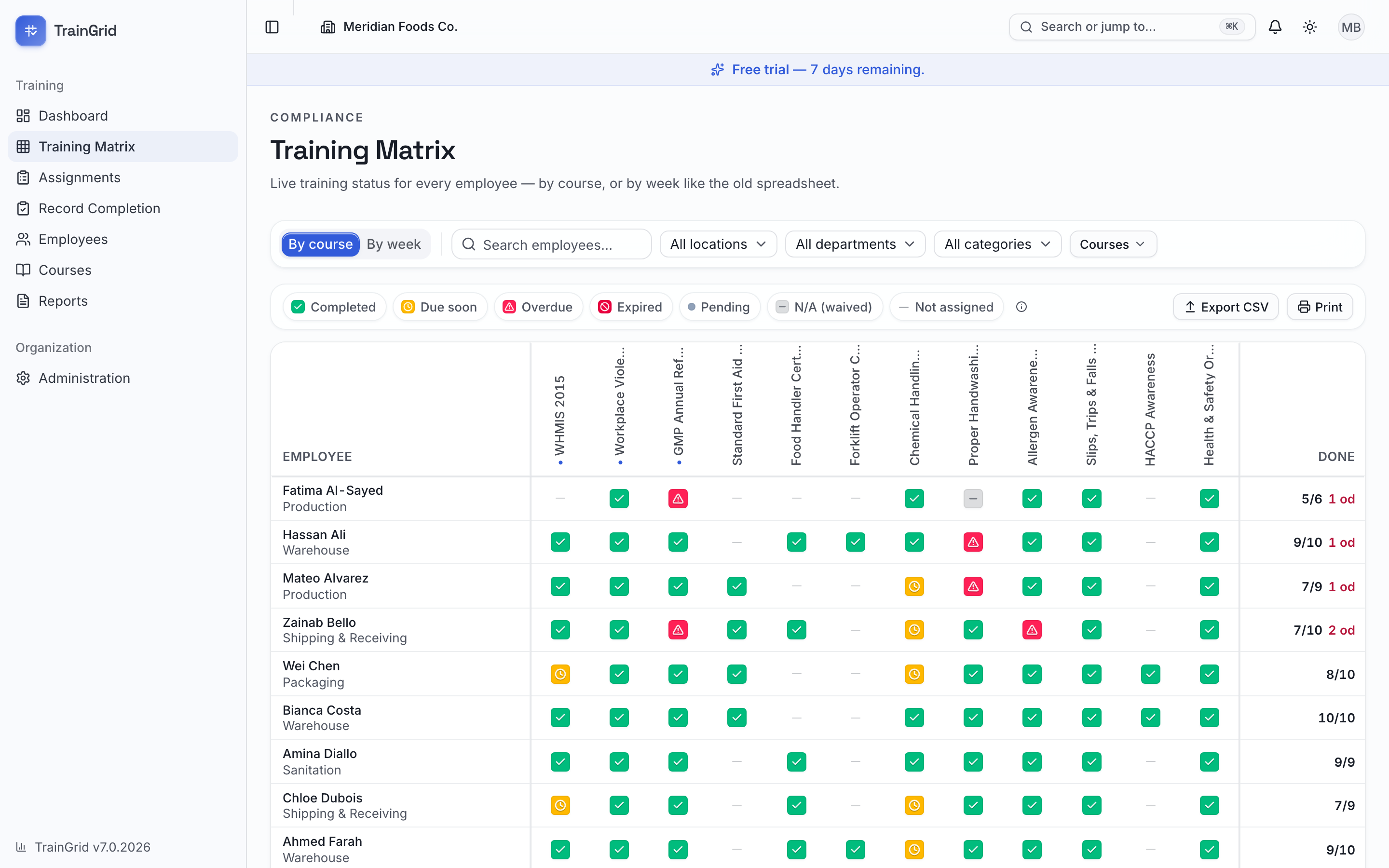Open Record Completion page
Screen dimensions: 1389x868
pos(123,208)
